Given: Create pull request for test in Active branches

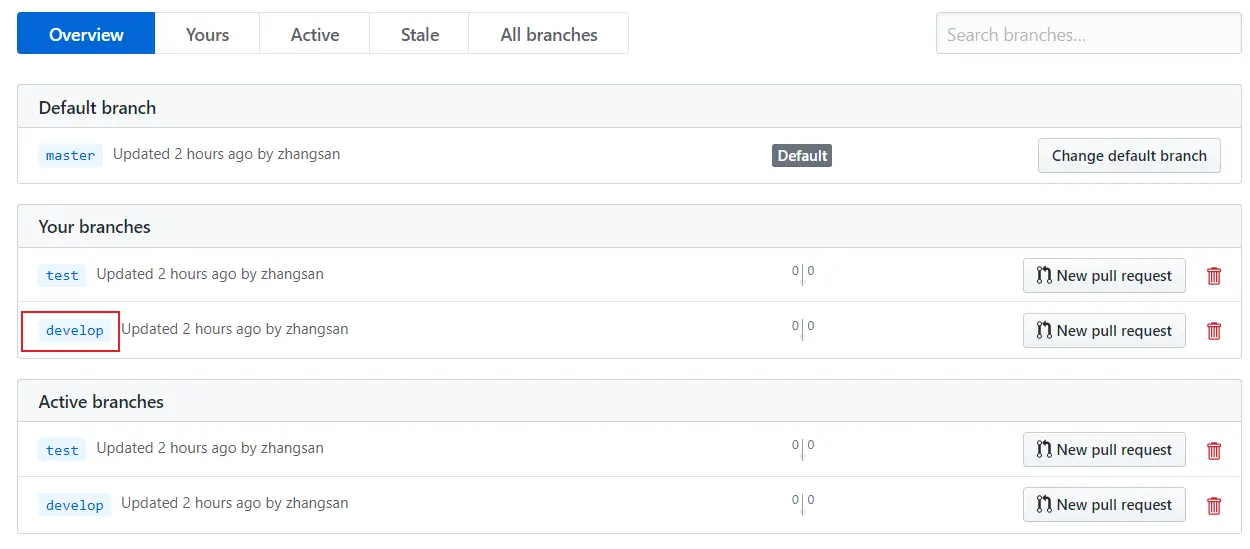Looking at the screenshot, I should (x=1104, y=450).
